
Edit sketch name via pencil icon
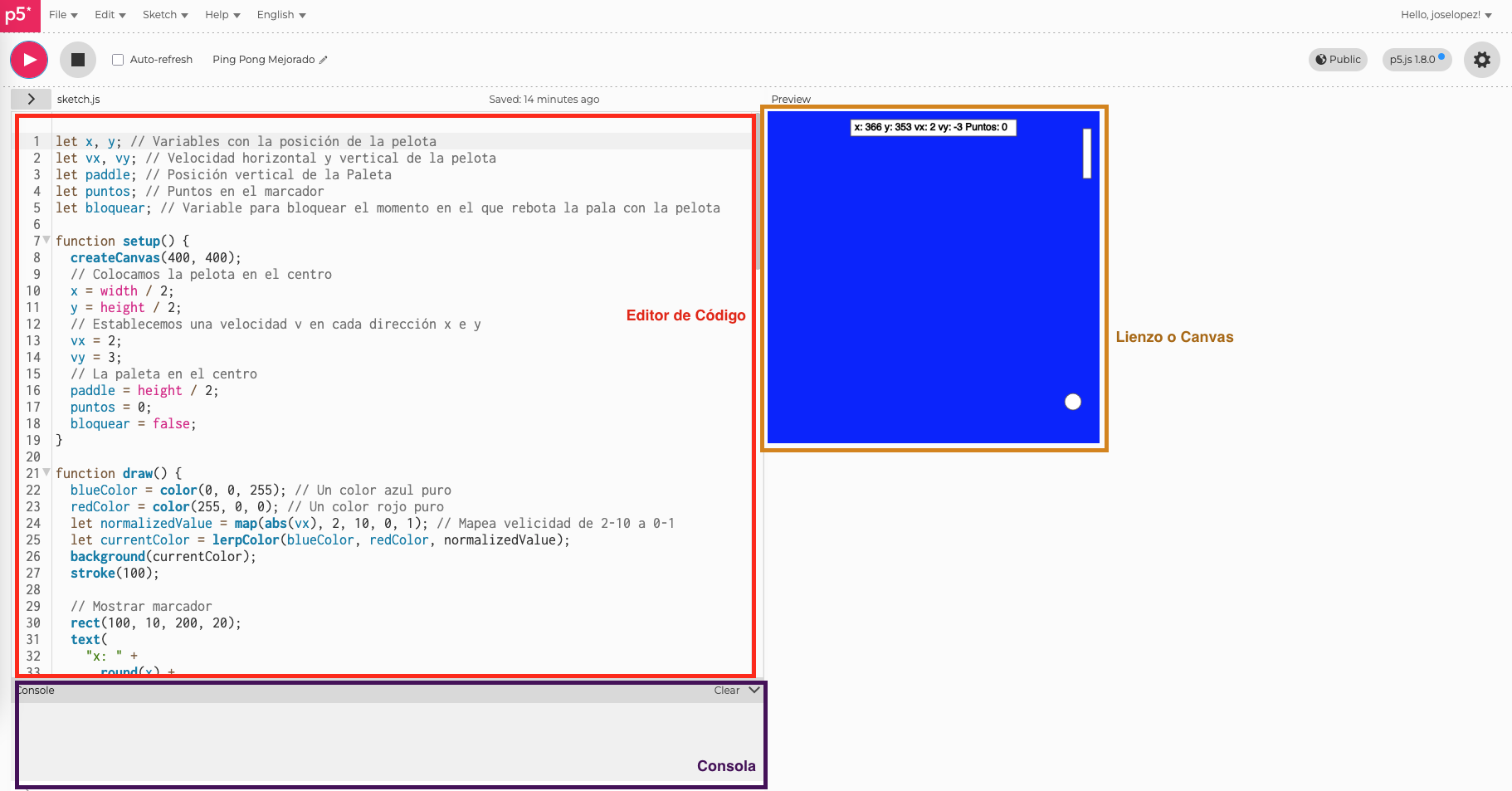pyautogui.click(x=324, y=60)
